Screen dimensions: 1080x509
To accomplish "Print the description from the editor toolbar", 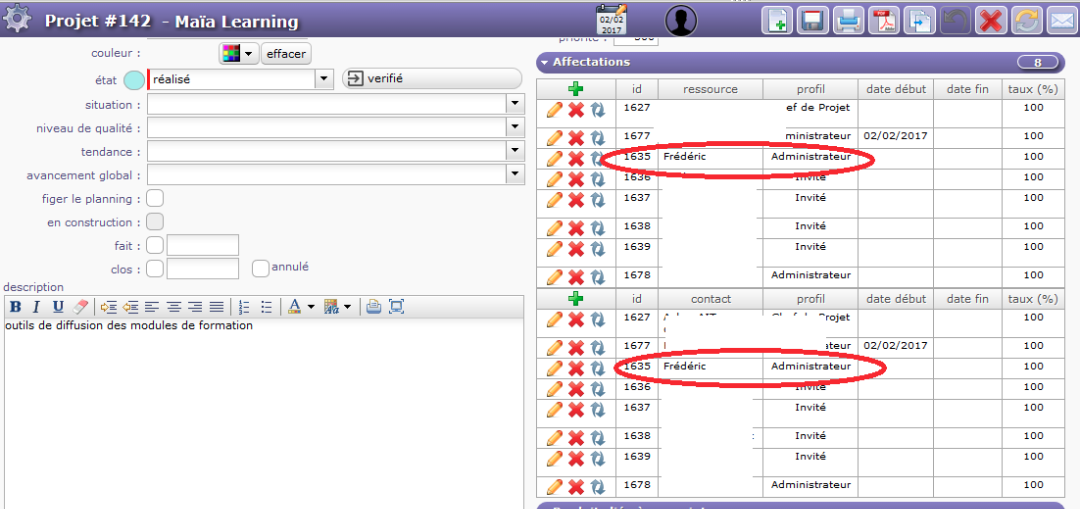I will pyautogui.click(x=373, y=307).
